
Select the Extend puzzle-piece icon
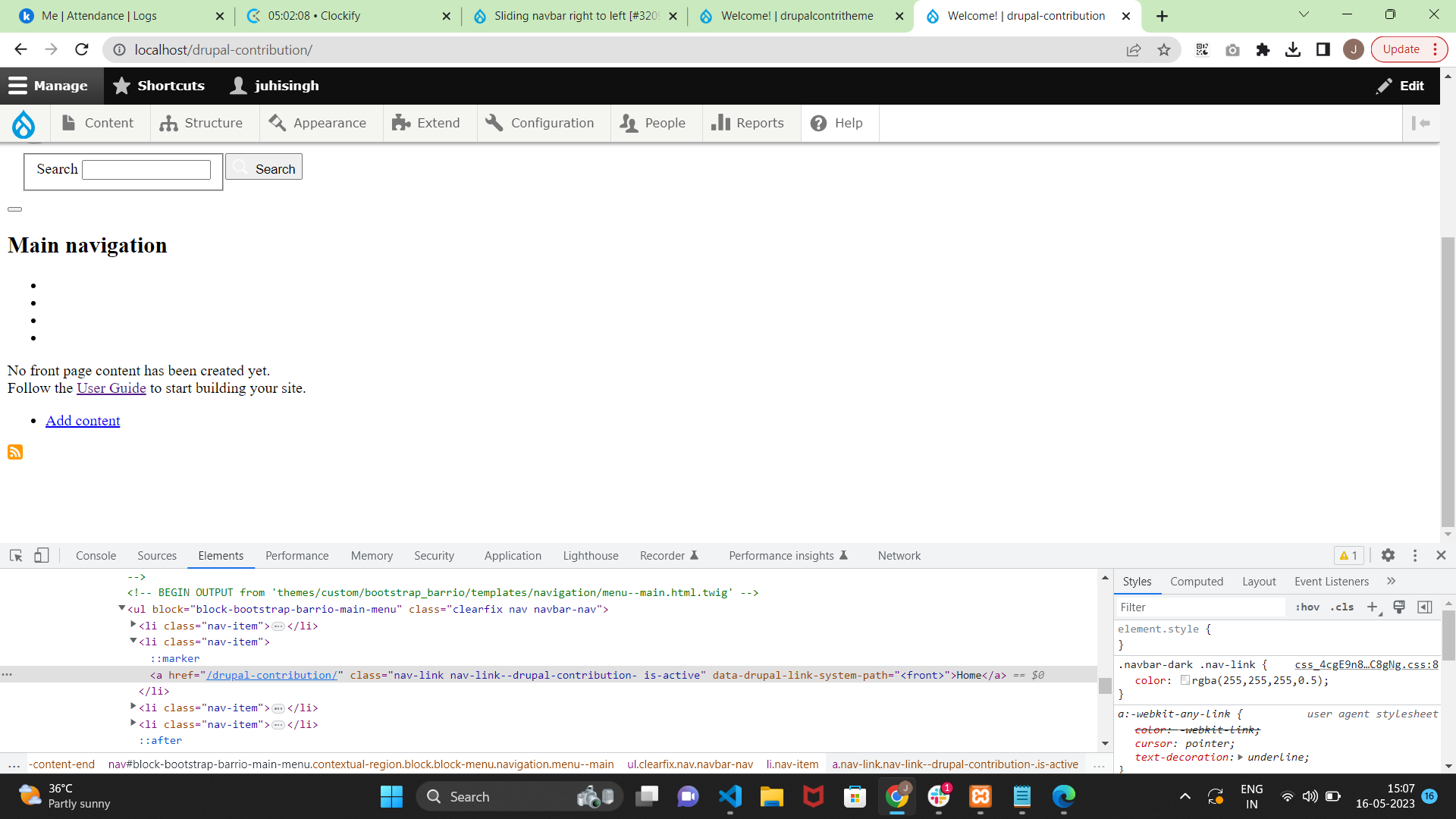(400, 122)
